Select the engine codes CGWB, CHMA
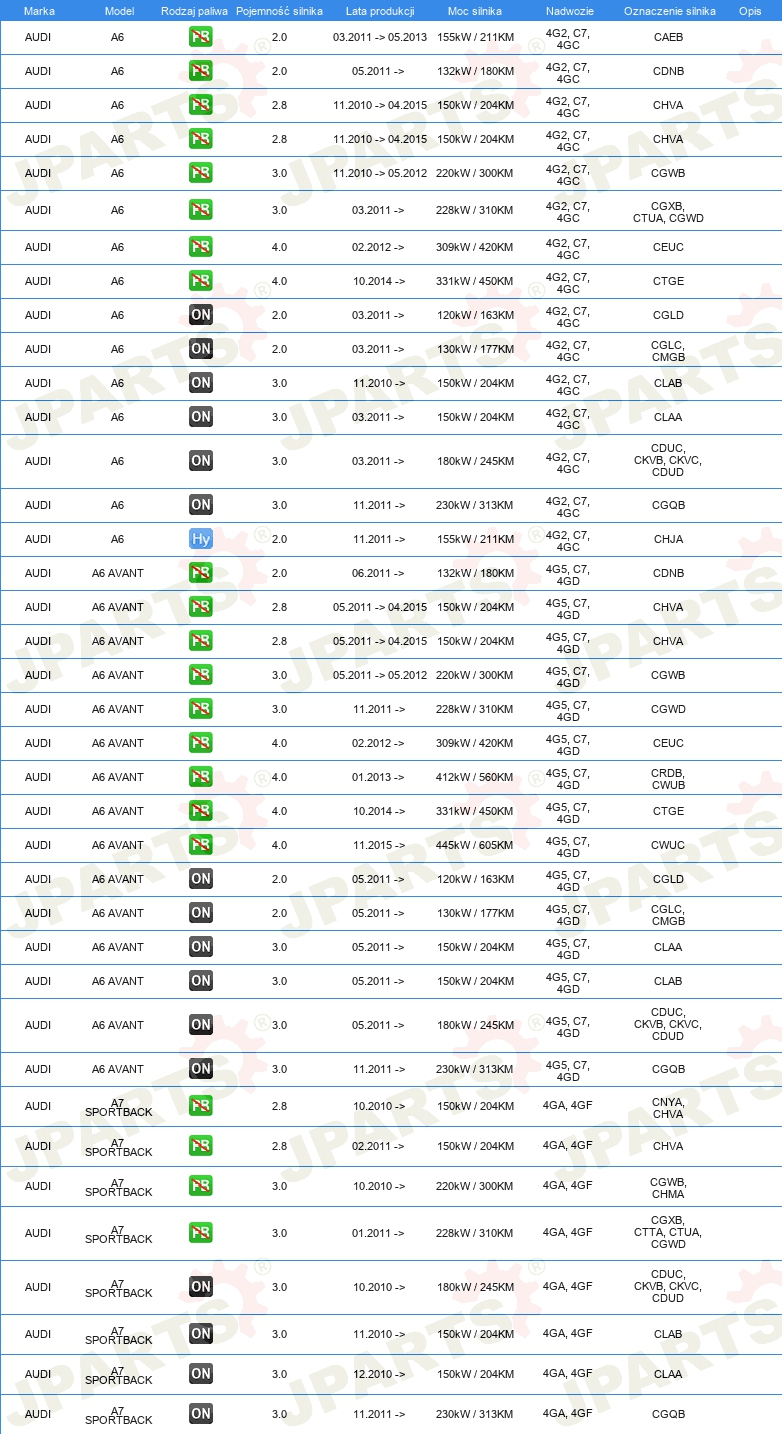782x1434 pixels. [x=668, y=1187]
